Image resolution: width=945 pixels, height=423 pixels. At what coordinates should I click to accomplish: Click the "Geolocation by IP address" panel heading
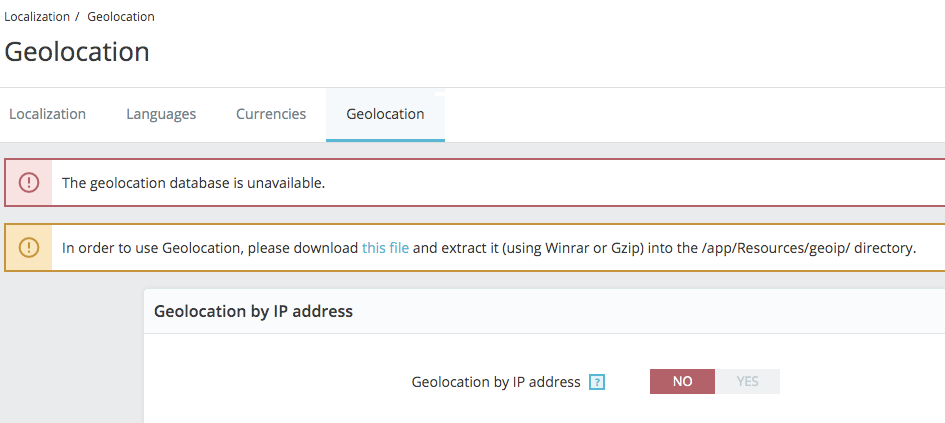[x=253, y=311]
